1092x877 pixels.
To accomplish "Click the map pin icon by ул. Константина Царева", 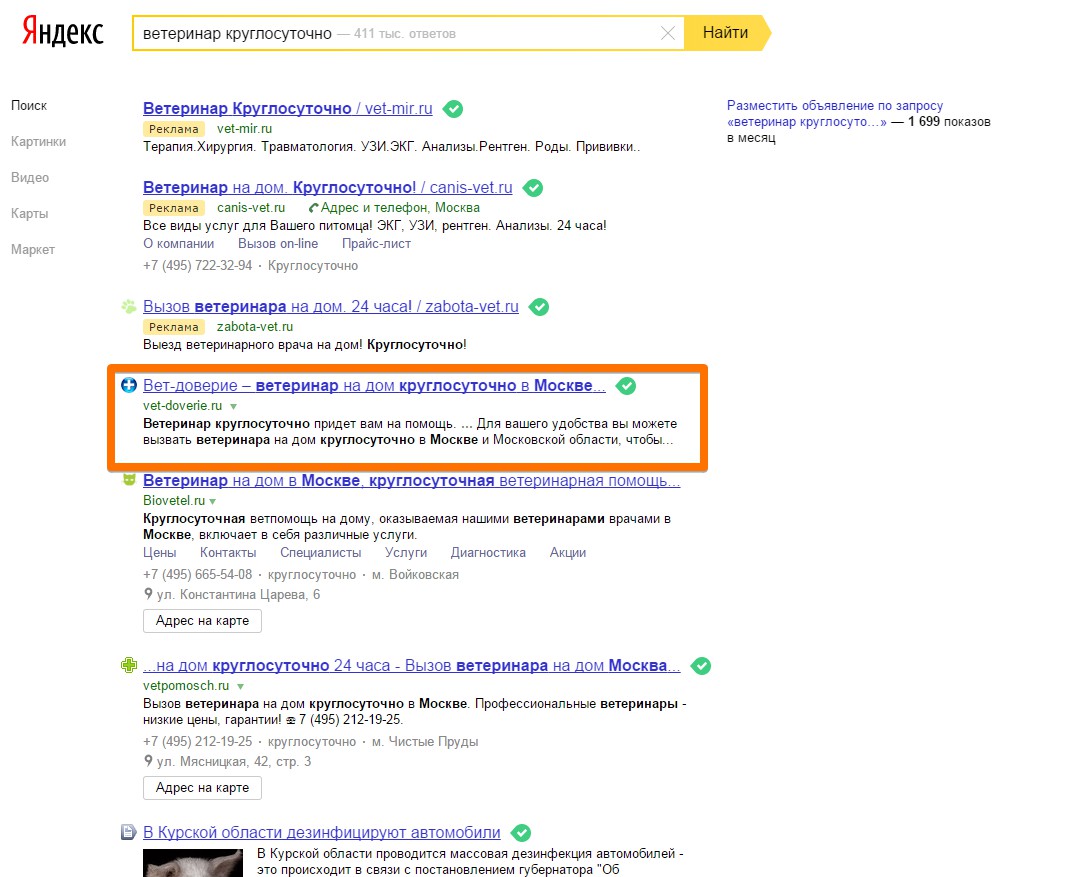I will coord(148,594).
